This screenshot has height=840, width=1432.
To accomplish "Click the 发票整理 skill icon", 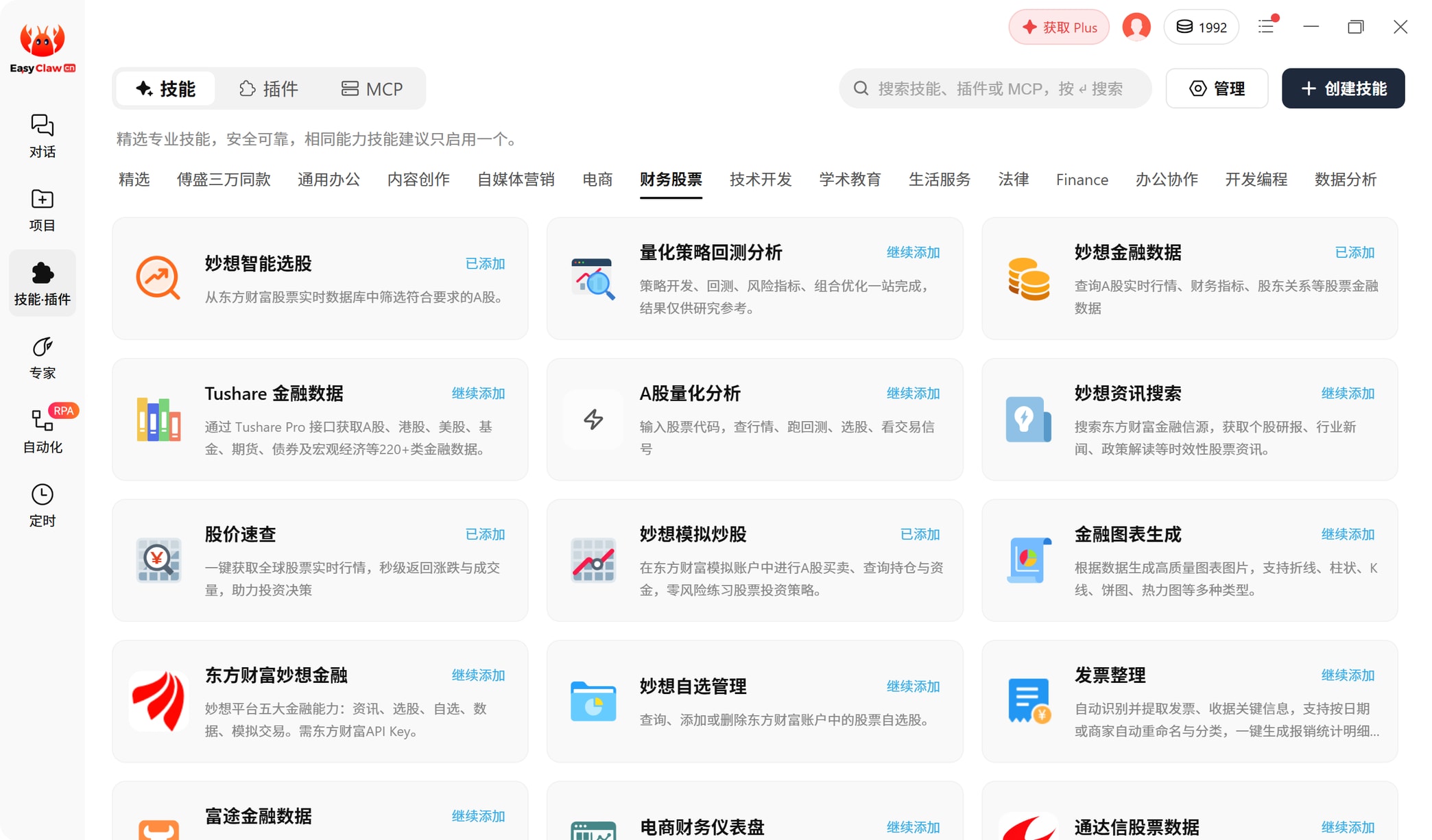I will coord(1028,701).
